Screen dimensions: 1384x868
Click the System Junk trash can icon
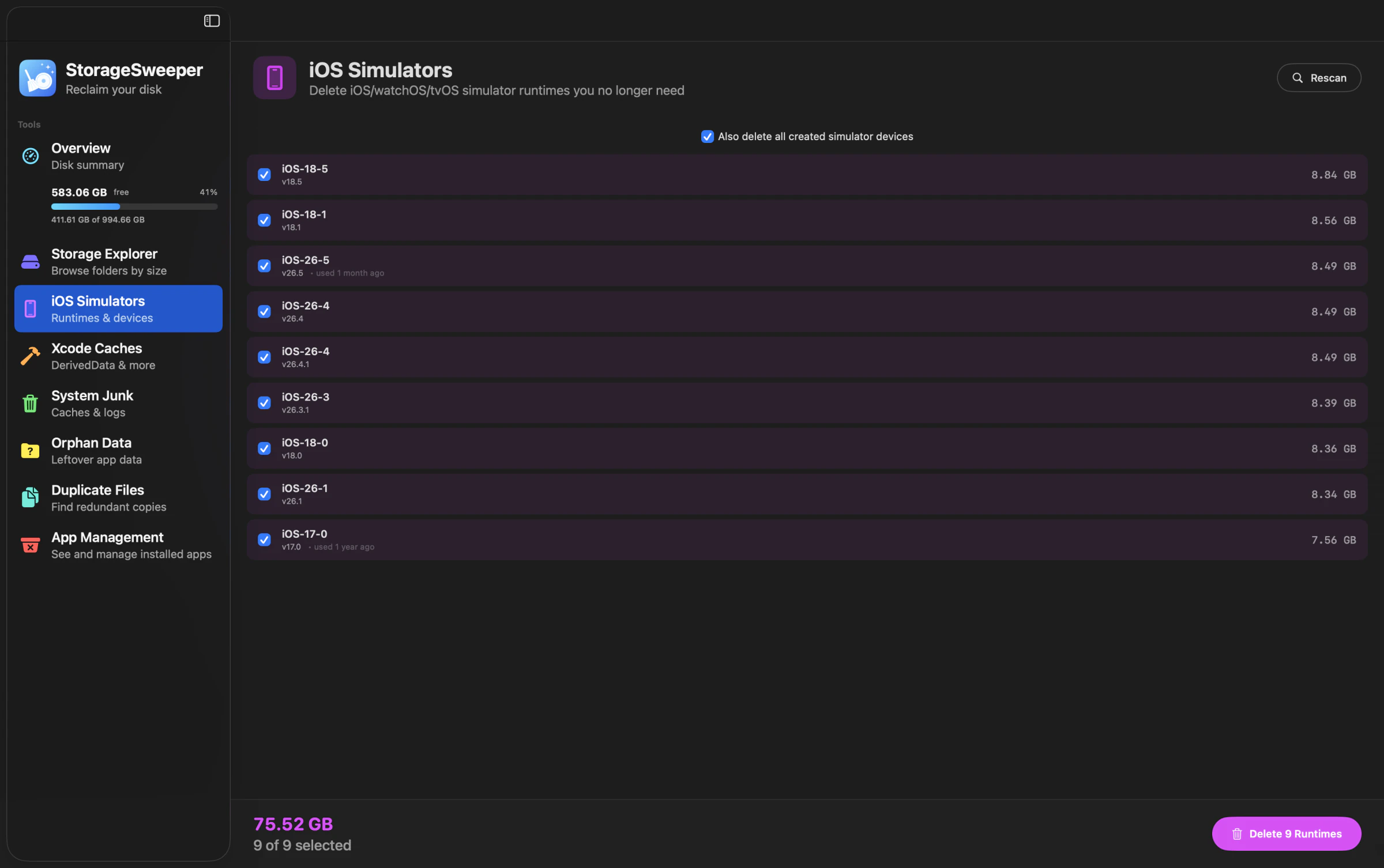point(31,403)
